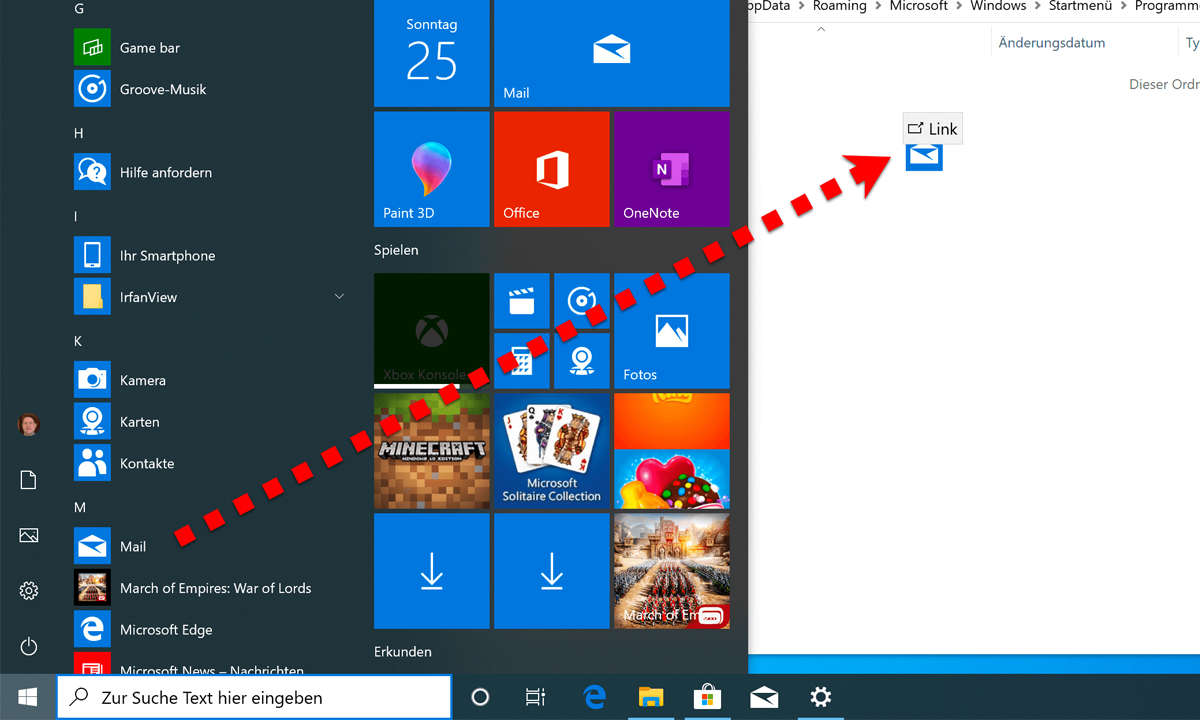Go to Startmenü in Explorer breadcrumb

(1080, 6)
